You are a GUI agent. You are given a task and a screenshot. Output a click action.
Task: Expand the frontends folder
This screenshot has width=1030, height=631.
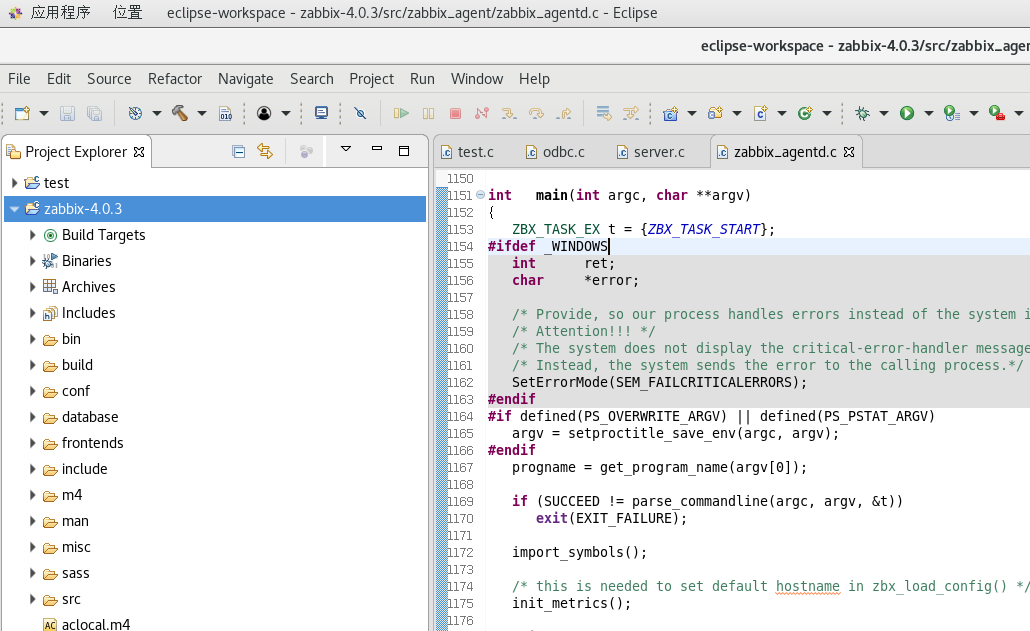click(x=32, y=443)
